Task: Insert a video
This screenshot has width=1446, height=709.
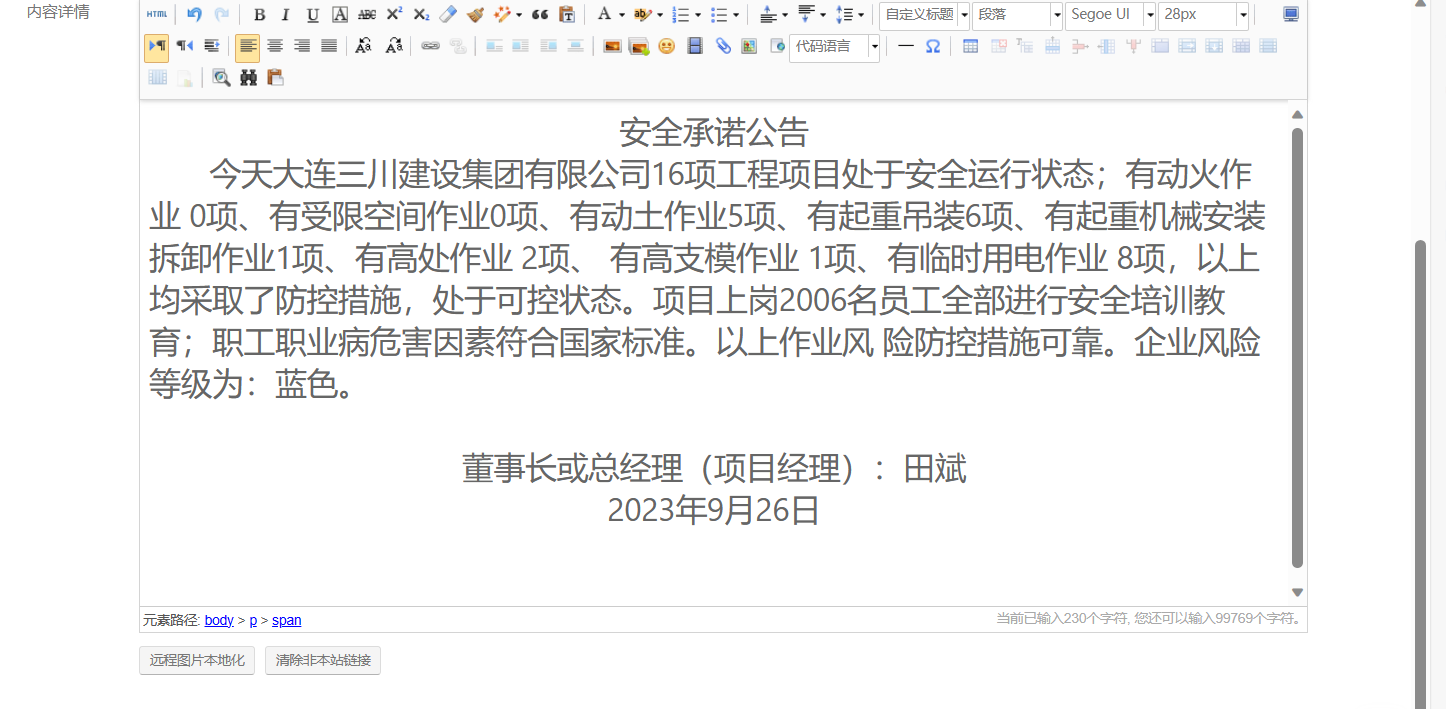Action: click(695, 46)
